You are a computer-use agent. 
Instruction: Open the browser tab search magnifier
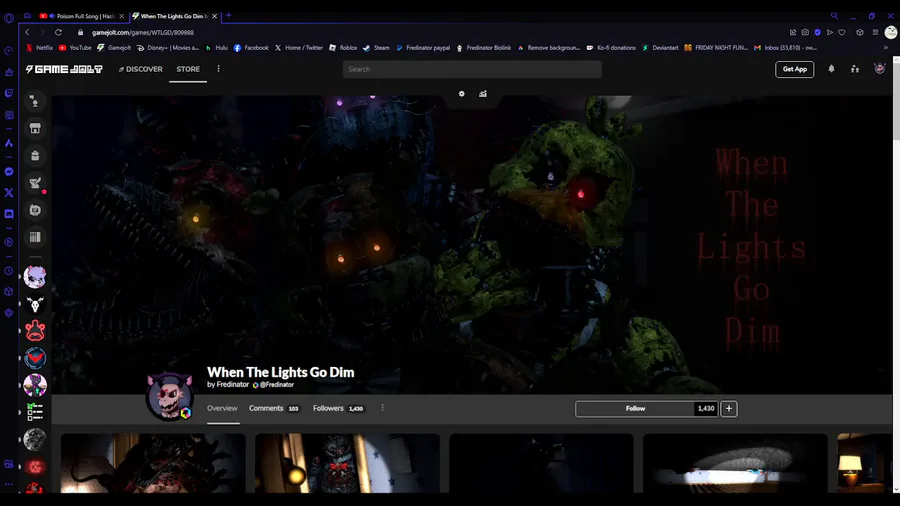click(x=834, y=16)
